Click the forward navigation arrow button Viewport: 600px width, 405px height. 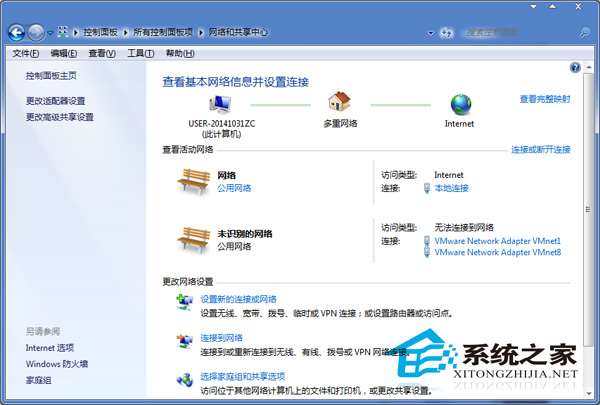[36, 33]
